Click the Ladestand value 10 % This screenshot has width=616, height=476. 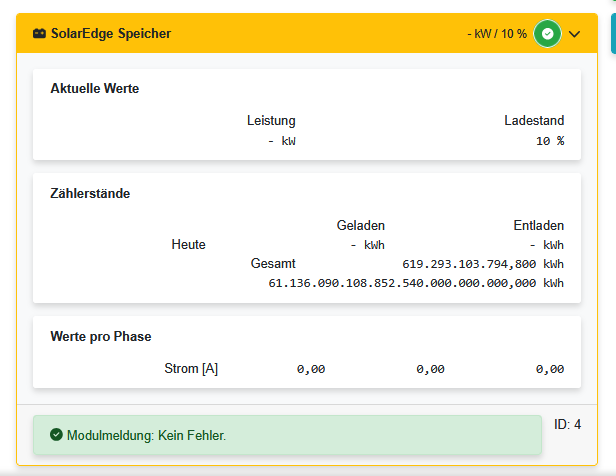pos(550,141)
